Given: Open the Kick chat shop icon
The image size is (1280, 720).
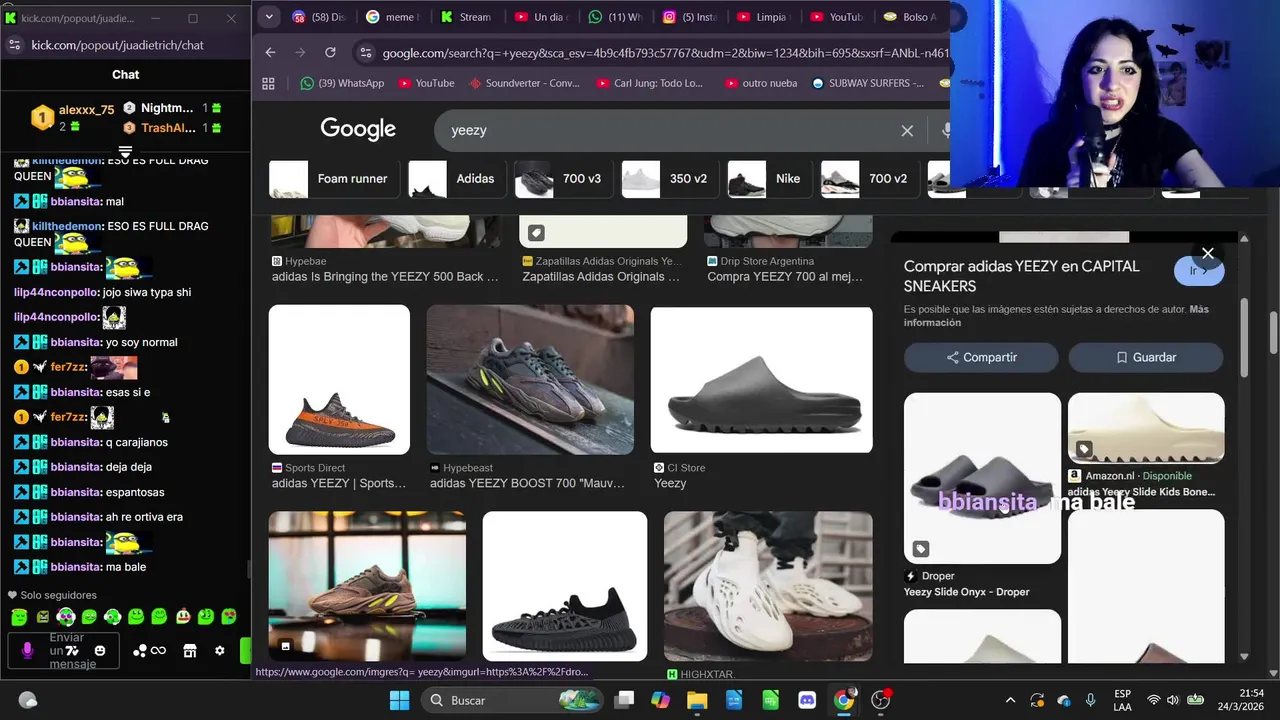Looking at the screenshot, I should 190,651.
